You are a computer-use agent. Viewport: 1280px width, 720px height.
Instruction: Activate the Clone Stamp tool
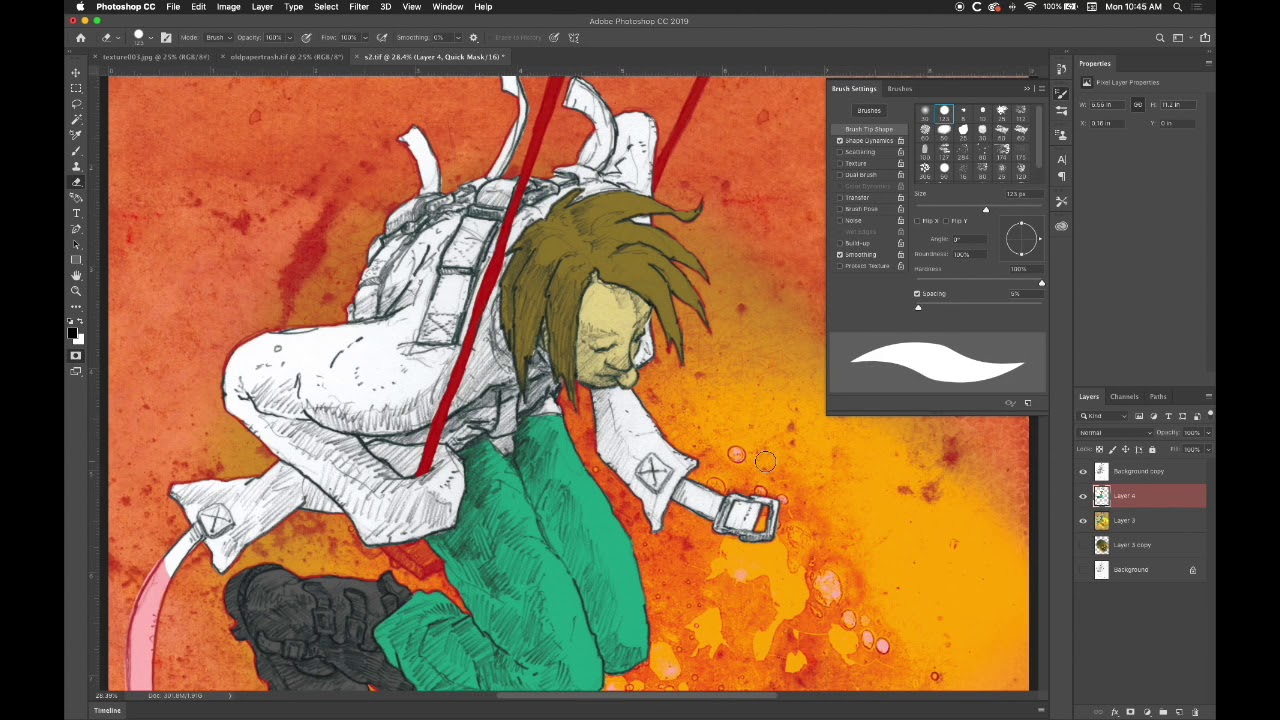click(x=76, y=166)
